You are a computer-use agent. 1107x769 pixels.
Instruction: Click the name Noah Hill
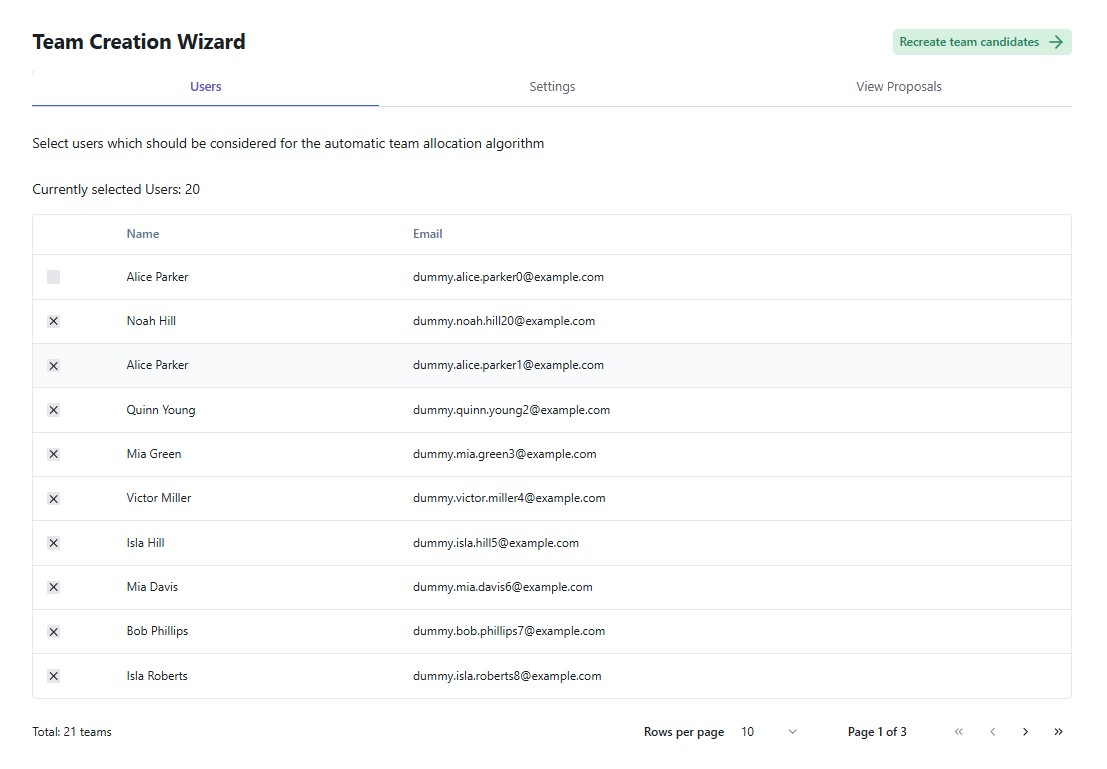(151, 321)
